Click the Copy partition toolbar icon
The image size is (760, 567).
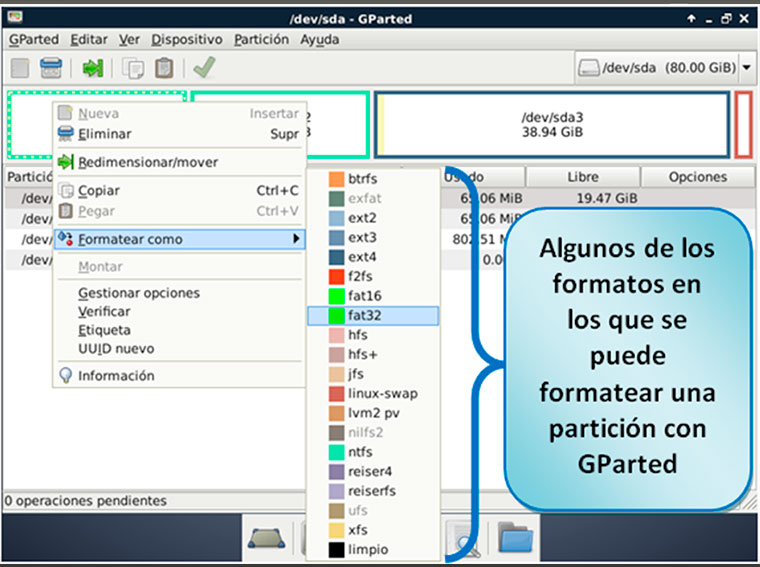point(133,68)
